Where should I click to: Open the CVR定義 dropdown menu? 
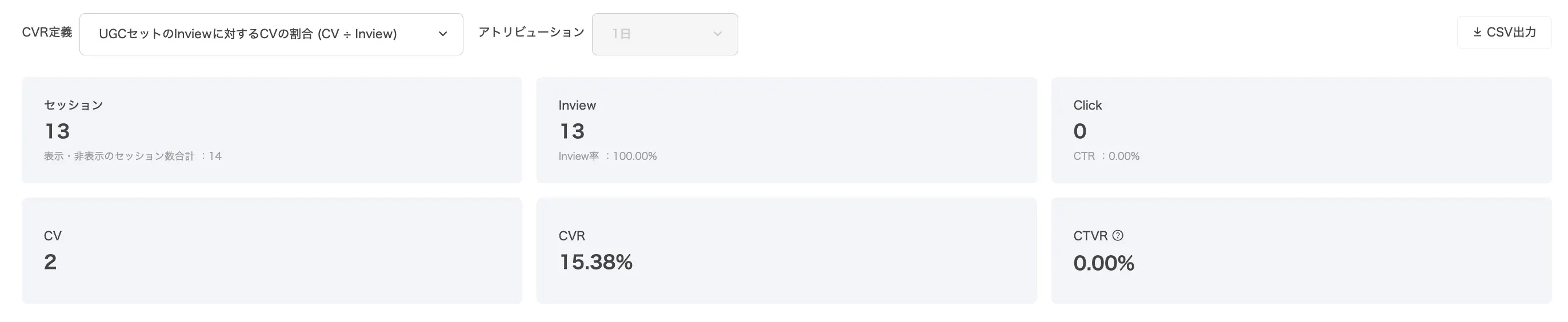[271, 34]
